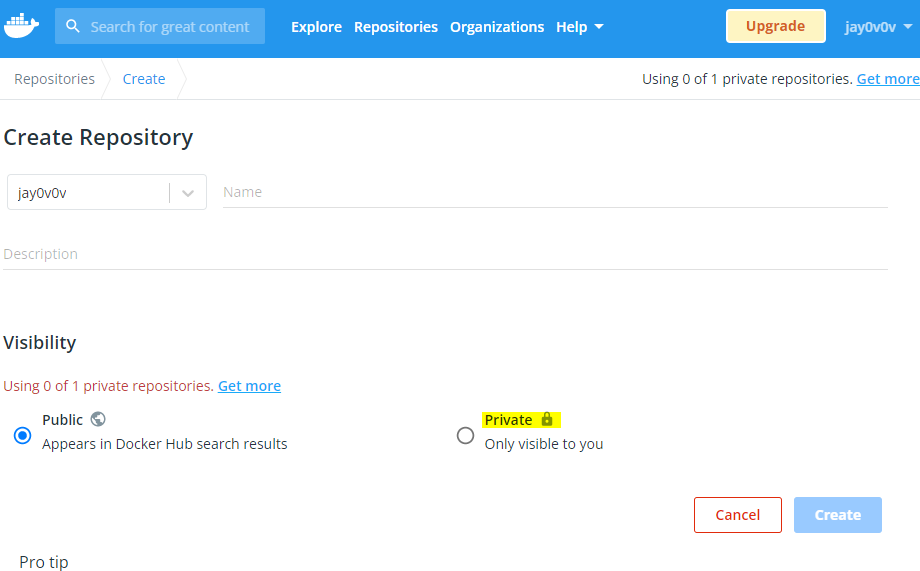Viewport: 920px width, 571px height.
Task: Click the Public label text
Action: pyautogui.click(x=62, y=420)
